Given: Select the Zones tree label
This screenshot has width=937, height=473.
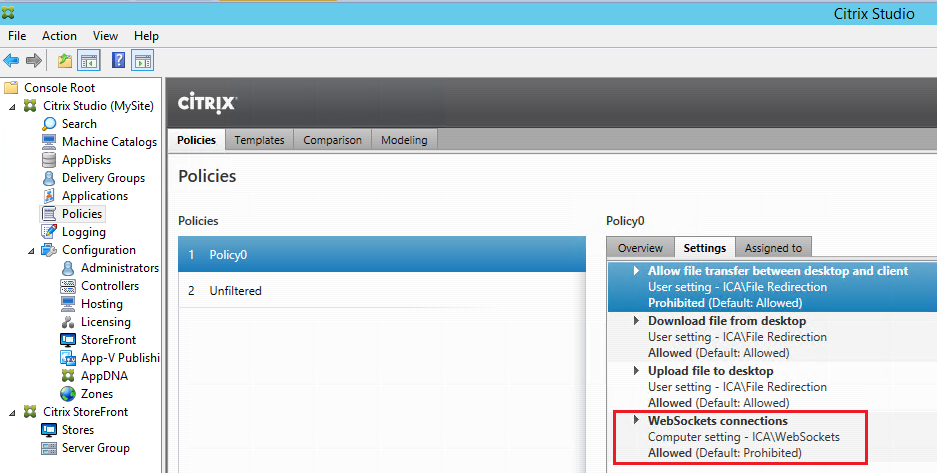Looking at the screenshot, I should 97,394.
